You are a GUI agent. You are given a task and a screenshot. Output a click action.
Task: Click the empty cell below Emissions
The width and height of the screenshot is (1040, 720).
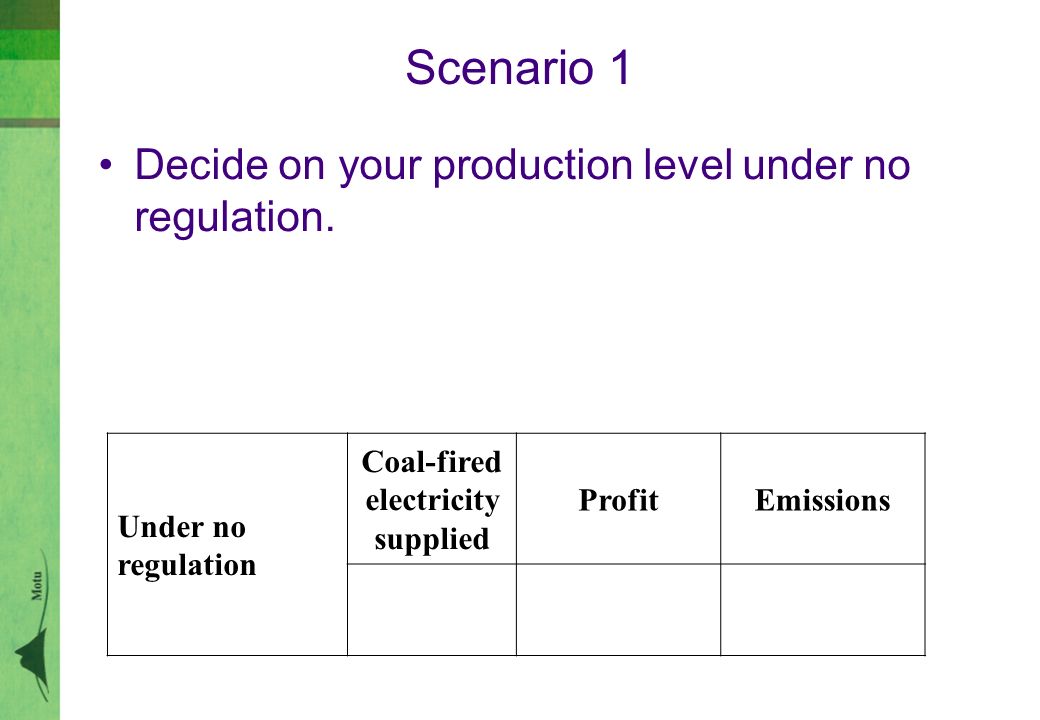click(x=822, y=610)
